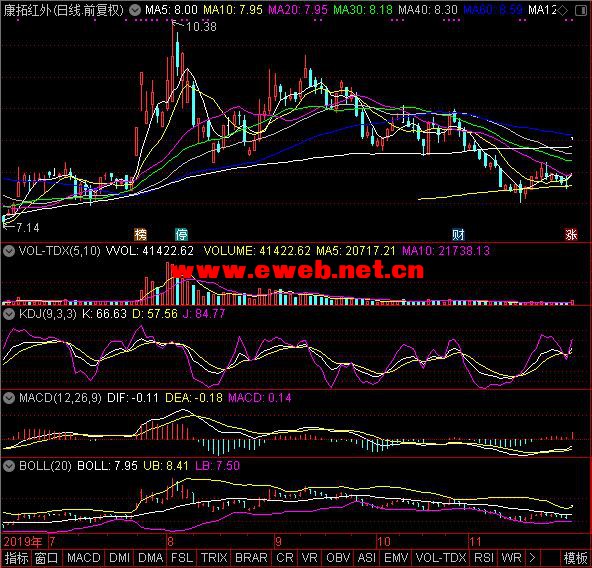Click the 涨 marker icon on chart
Image resolution: width=592 pixels, height=568 pixels.
pos(571,235)
